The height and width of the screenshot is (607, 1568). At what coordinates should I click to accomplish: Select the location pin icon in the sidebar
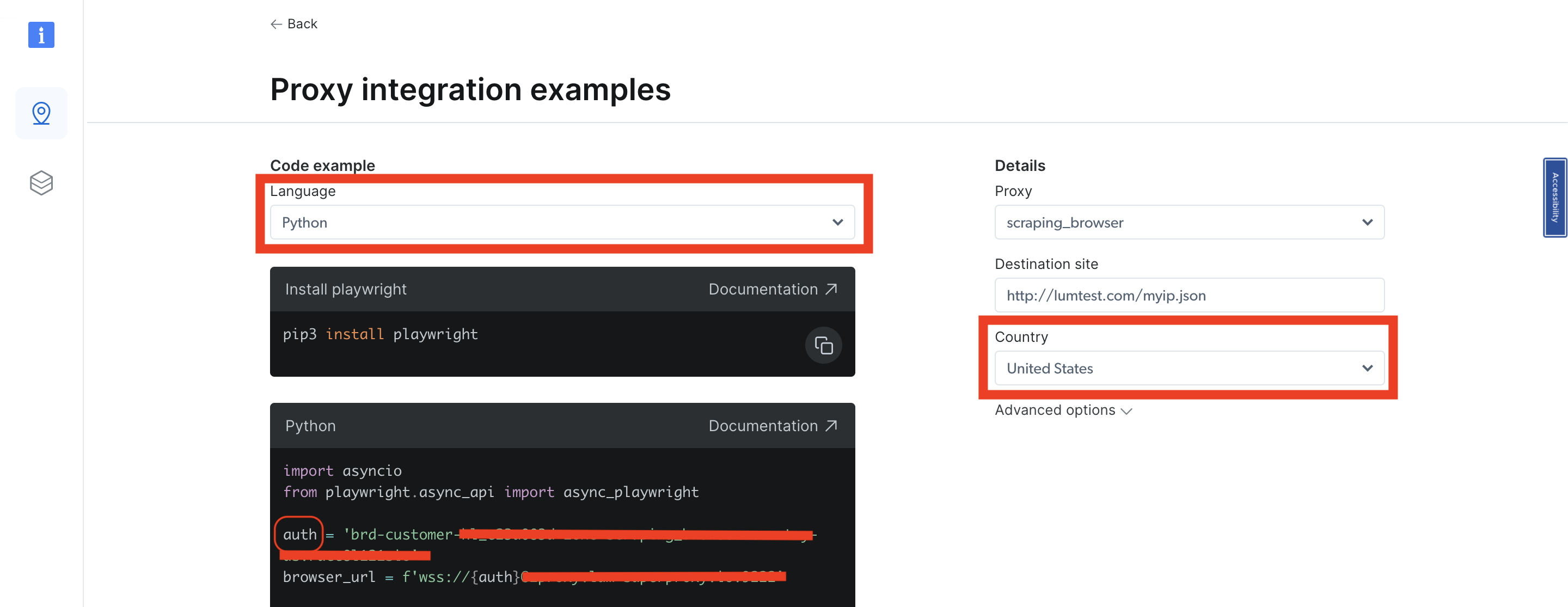coord(40,113)
